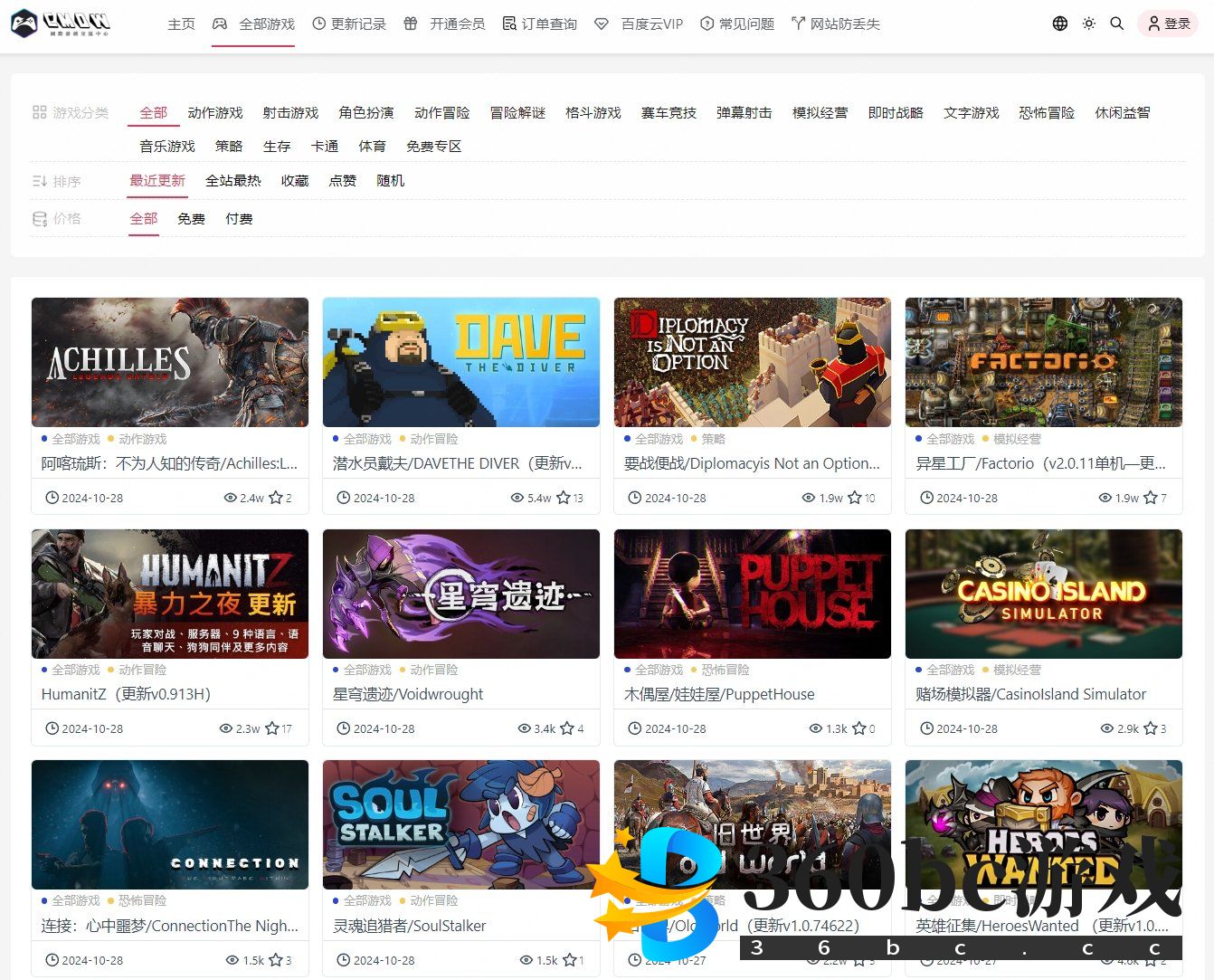1214x980 pixels.
Task: Filter by 体育 category
Action: pyautogui.click(x=372, y=146)
